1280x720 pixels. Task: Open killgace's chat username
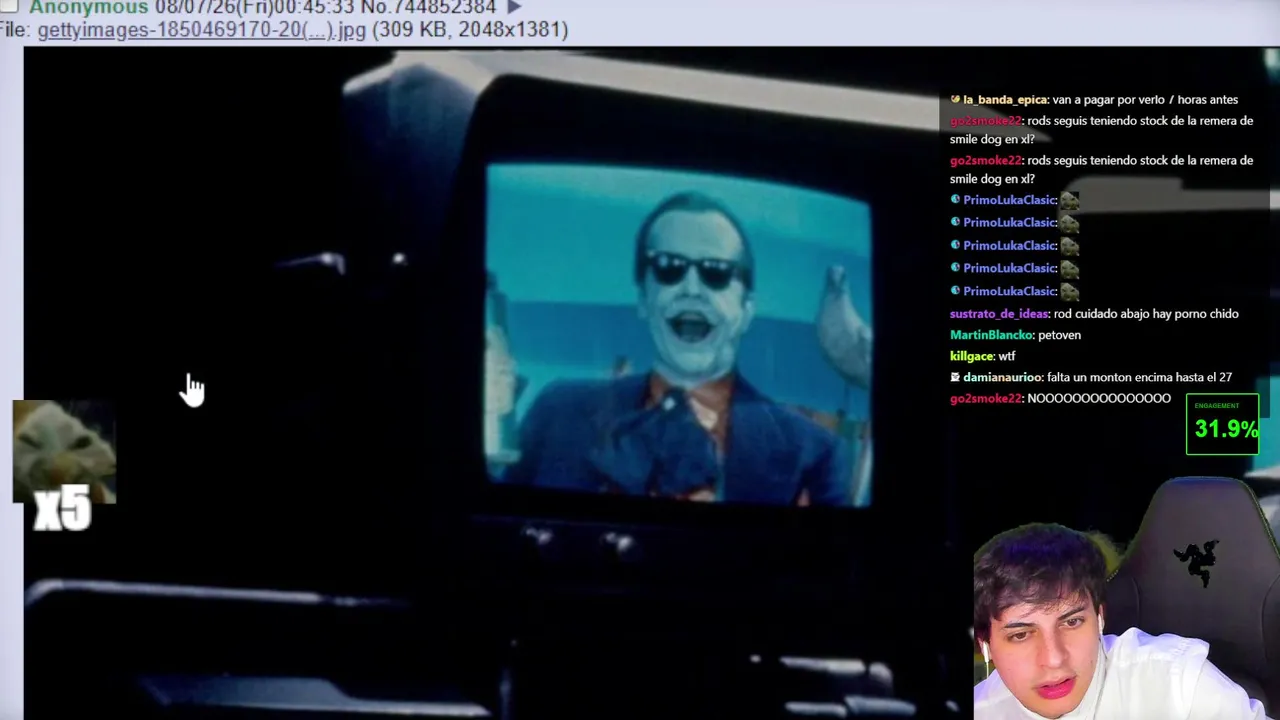(x=971, y=356)
